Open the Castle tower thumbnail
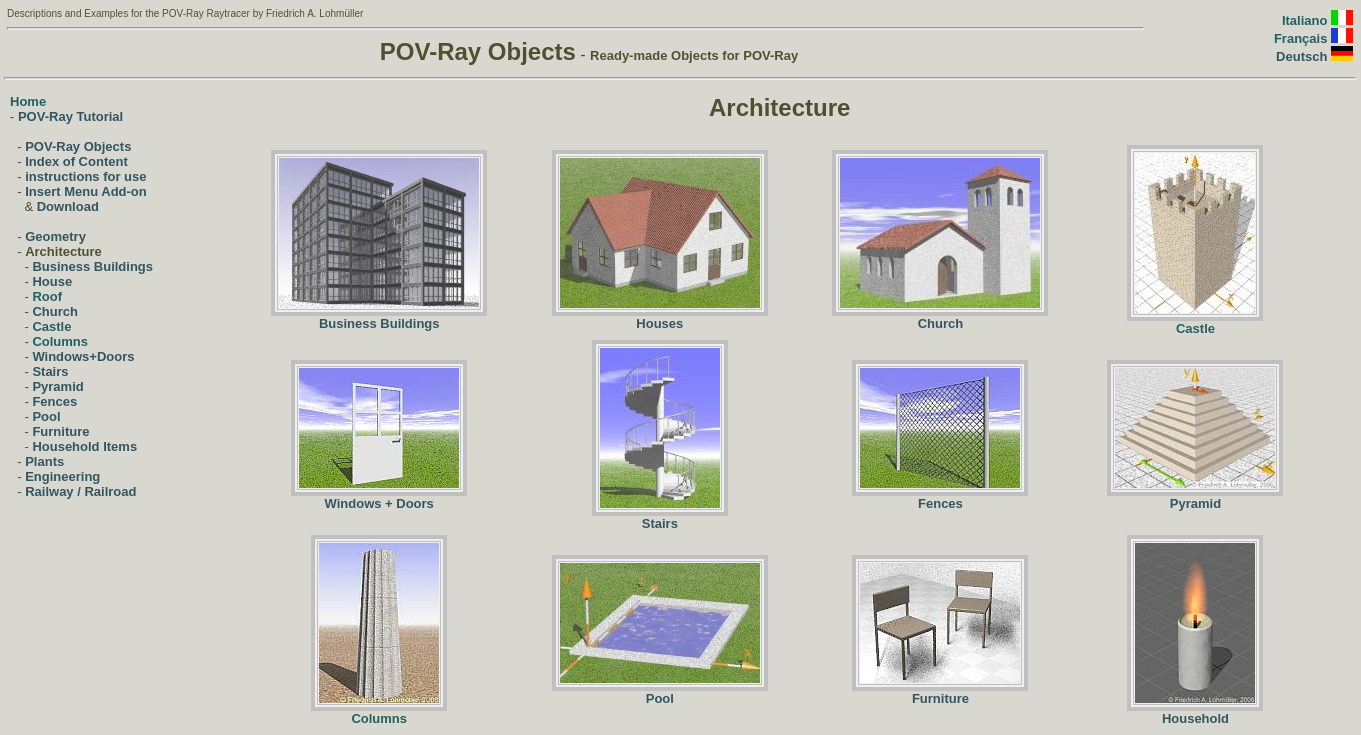The height and width of the screenshot is (735, 1361). tap(1194, 233)
